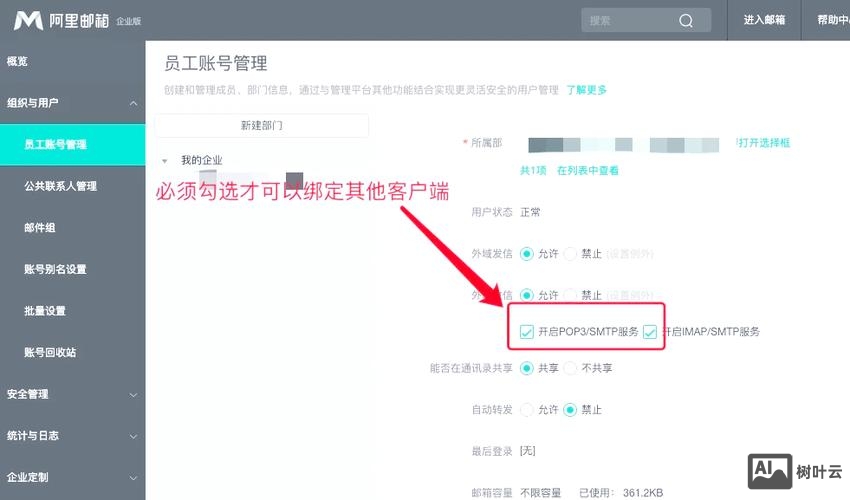Expand the 统计与日志 section chevron
The height and width of the screenshot is (500, 850).
pos(133,436)
